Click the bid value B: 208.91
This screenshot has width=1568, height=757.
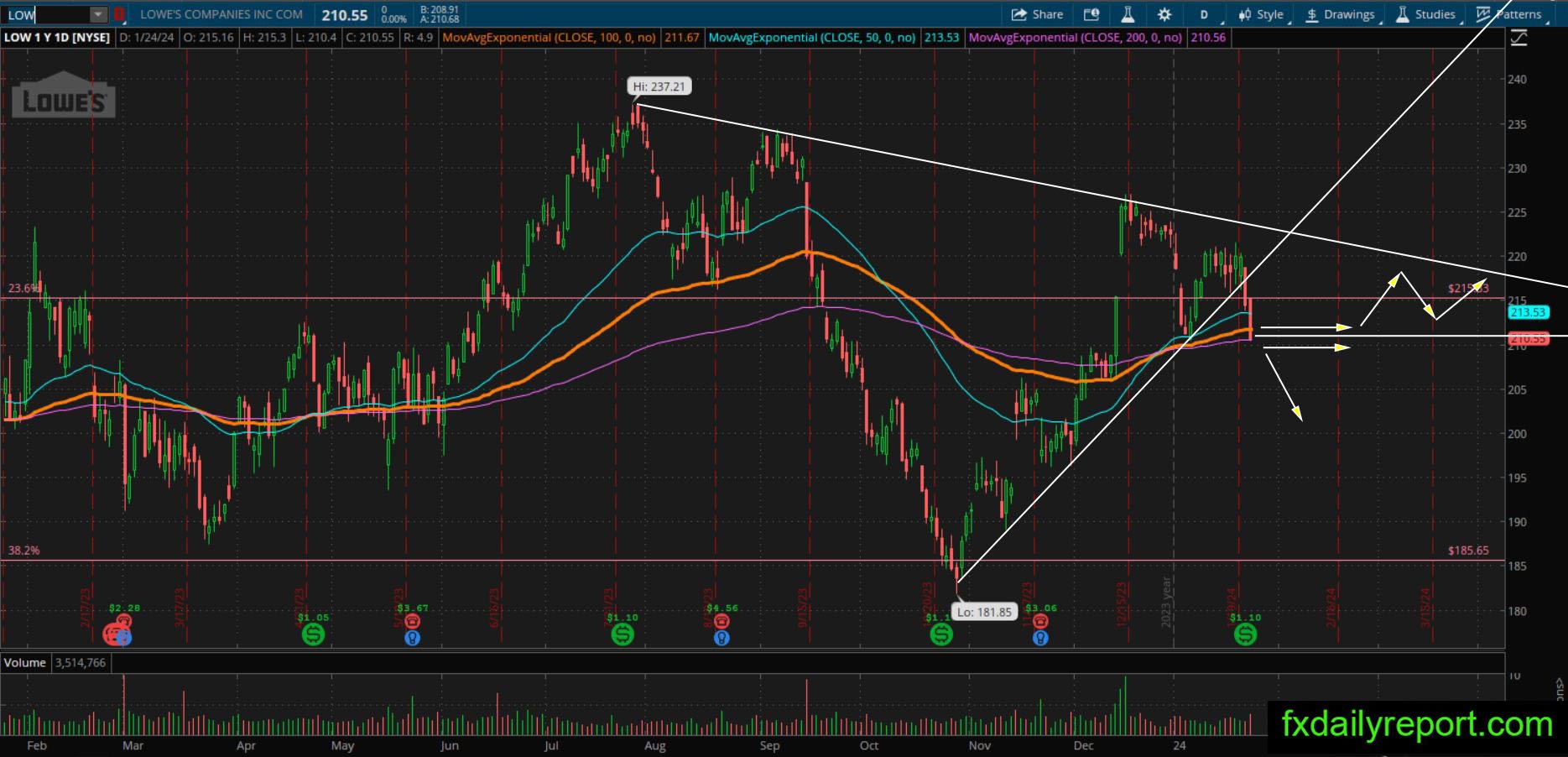(x=440, y=10)
